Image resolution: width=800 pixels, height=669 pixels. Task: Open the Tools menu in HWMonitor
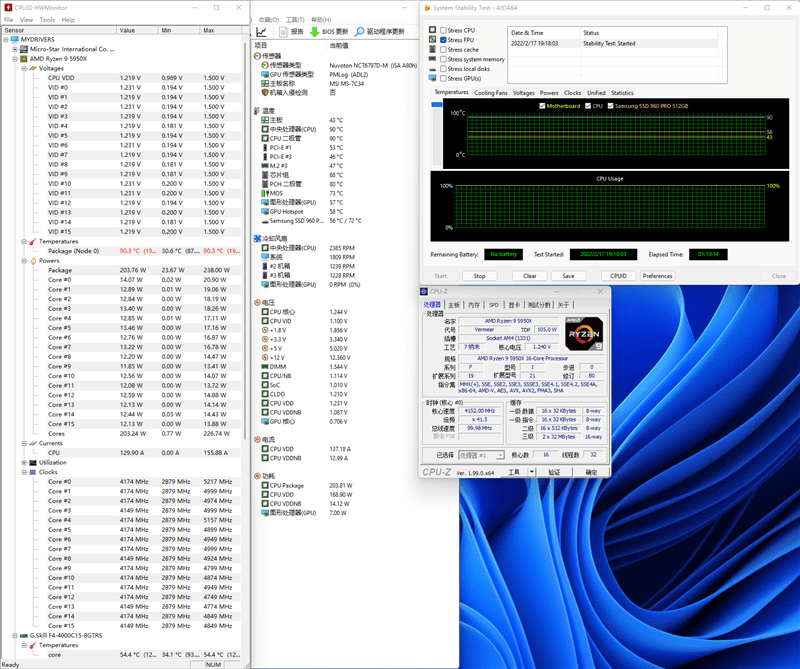coord(47,20)
